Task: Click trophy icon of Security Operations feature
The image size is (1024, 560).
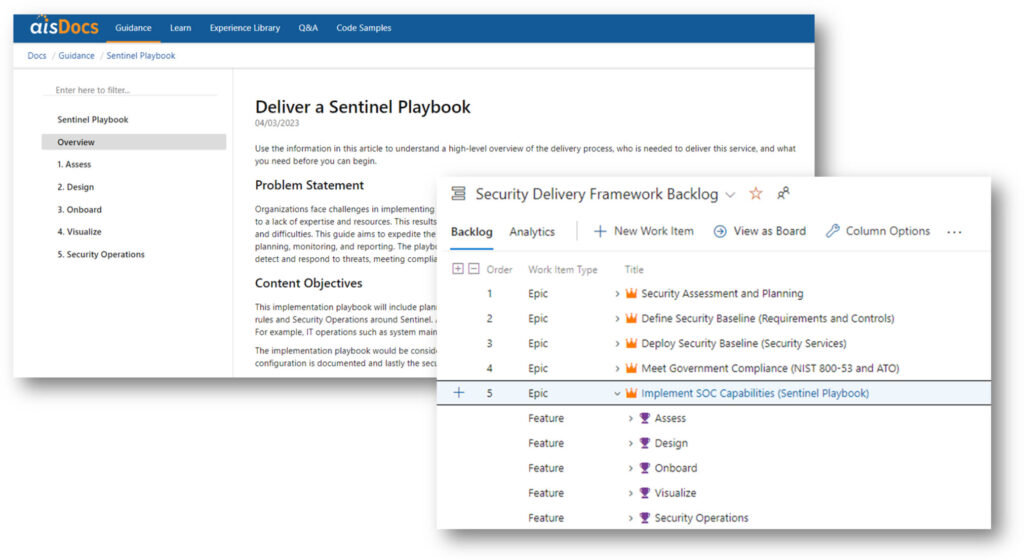Action: [x=645, y=517]
